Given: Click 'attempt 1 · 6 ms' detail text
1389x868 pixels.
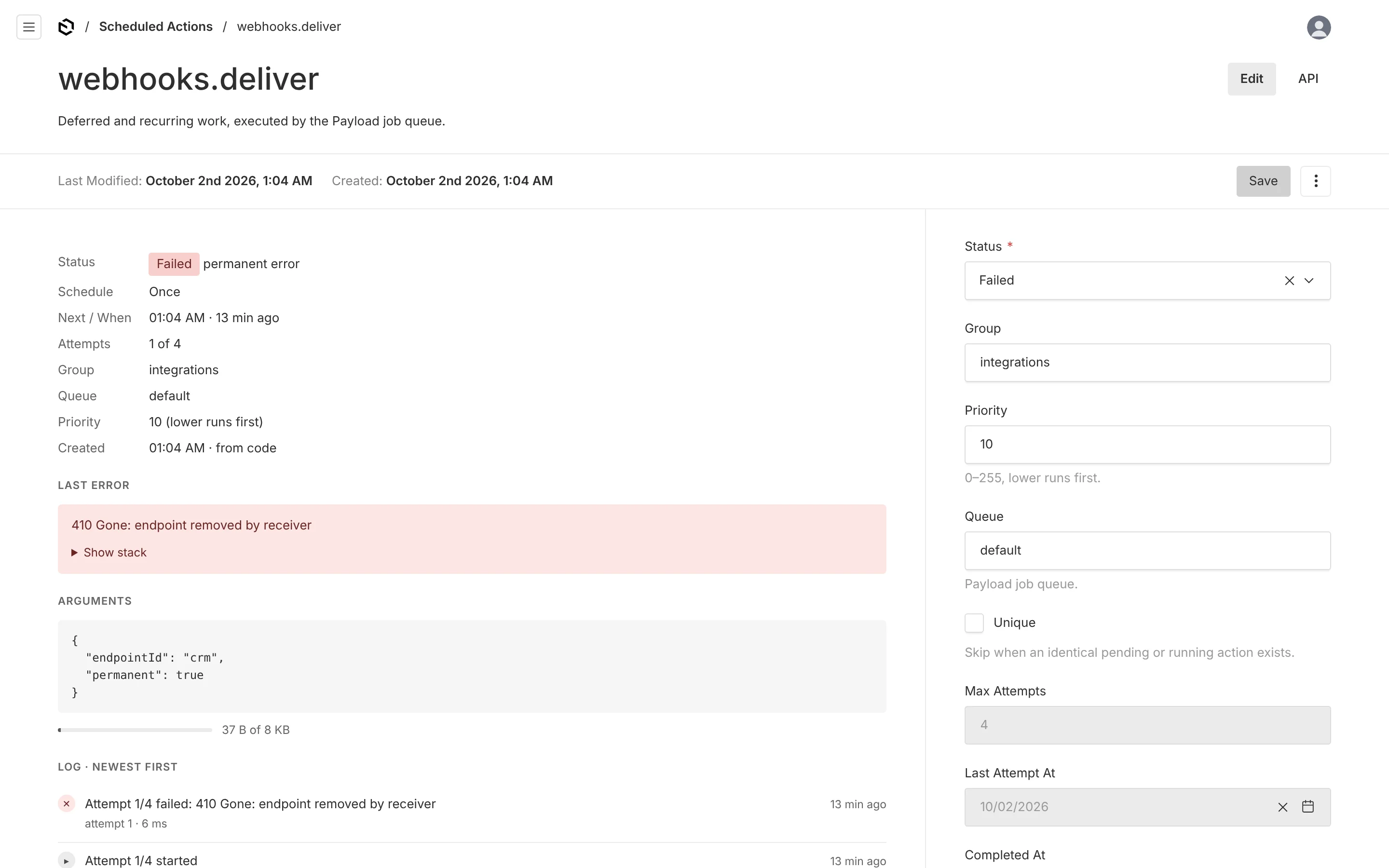Looking at the screenshot, I should tap(126, 824).
